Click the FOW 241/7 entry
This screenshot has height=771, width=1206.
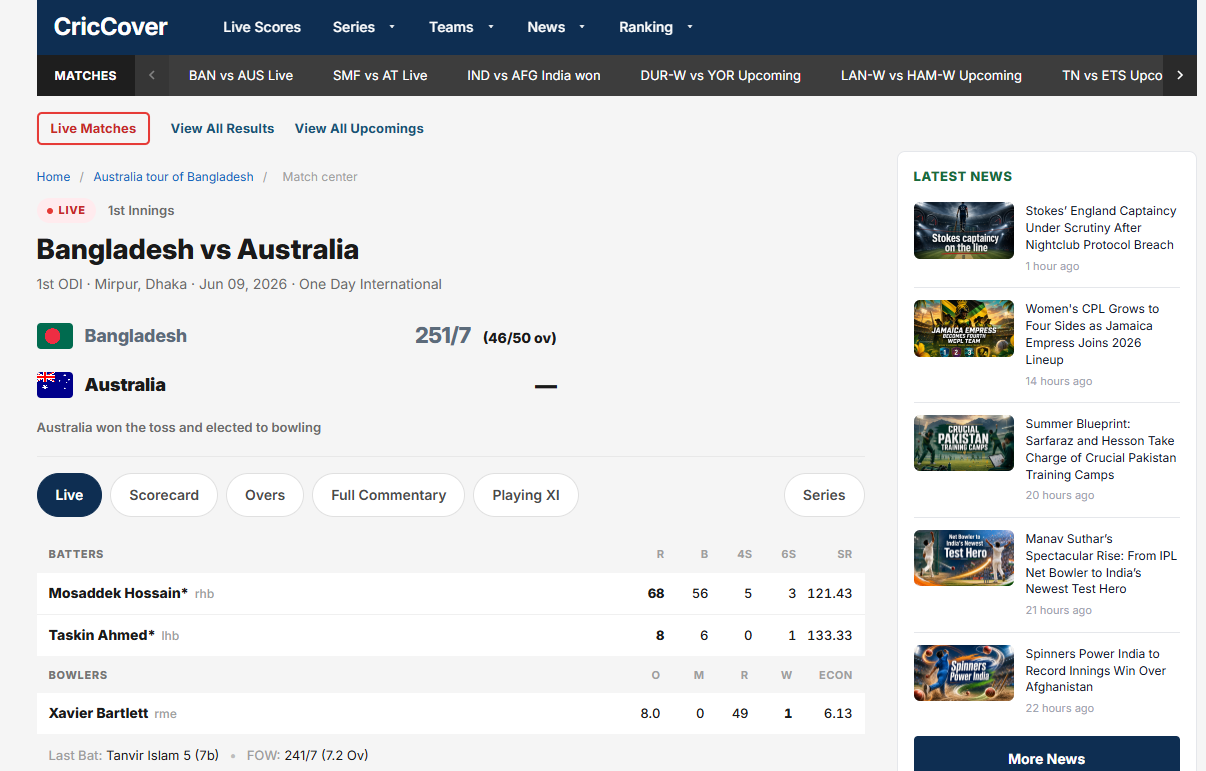point(308,755)
